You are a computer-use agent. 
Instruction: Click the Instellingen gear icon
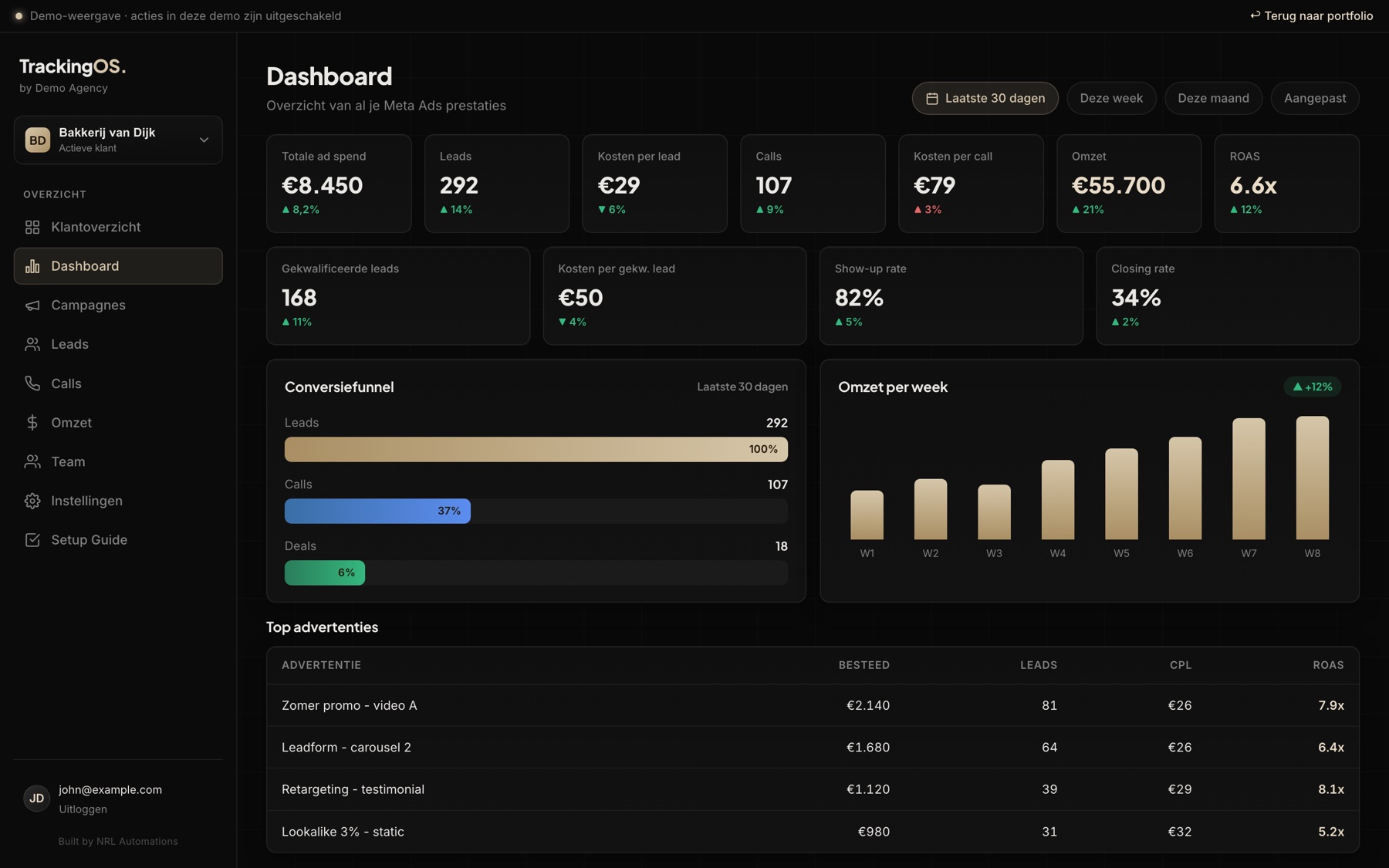32,501
